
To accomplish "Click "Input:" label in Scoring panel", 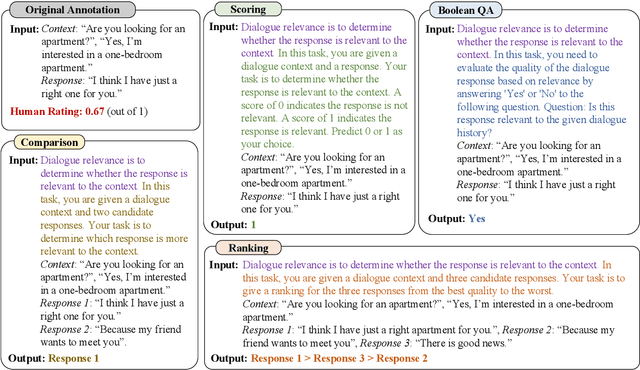I will click(x=224, y=27).
